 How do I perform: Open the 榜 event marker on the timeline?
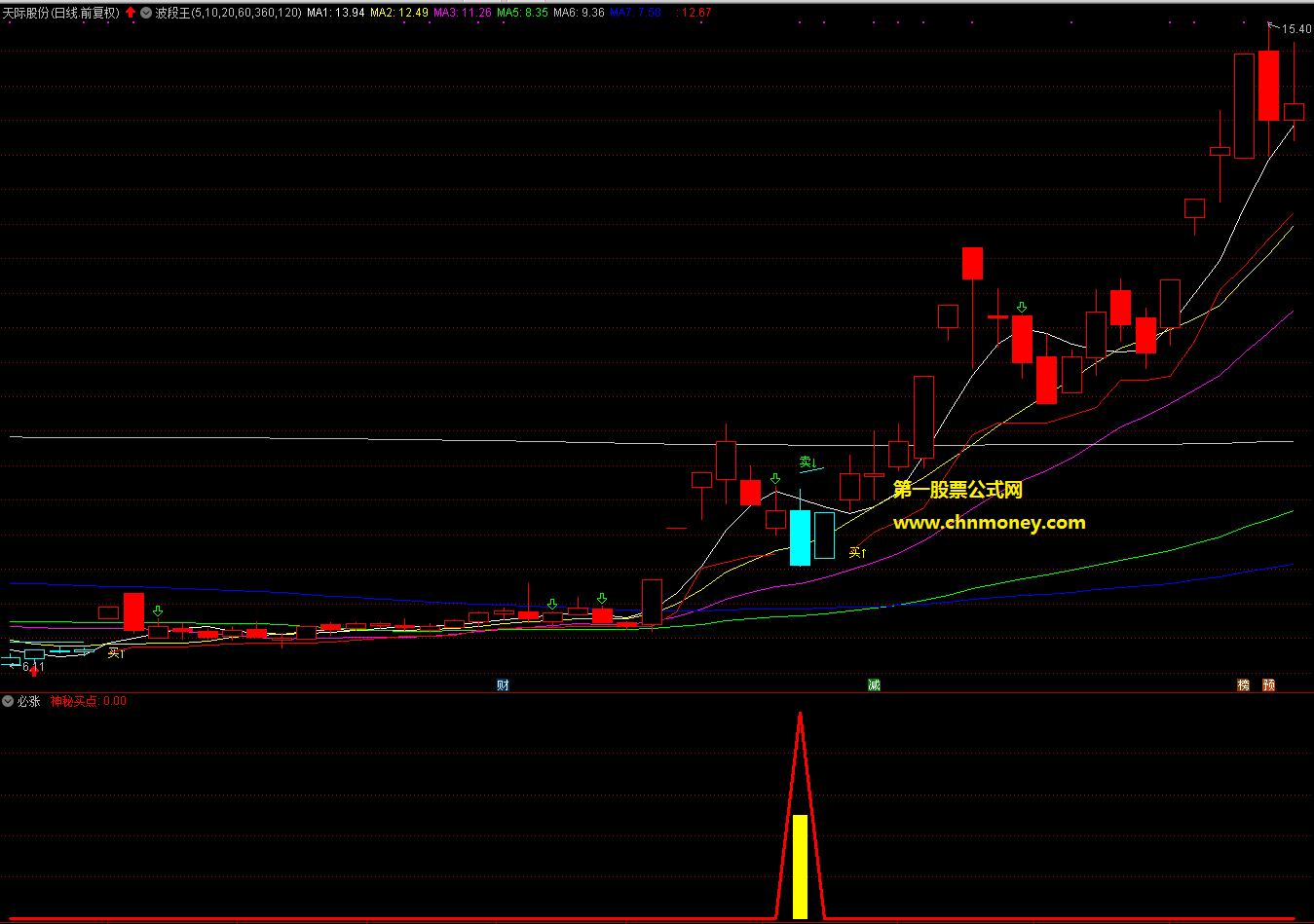click(x=1243, y=685)
